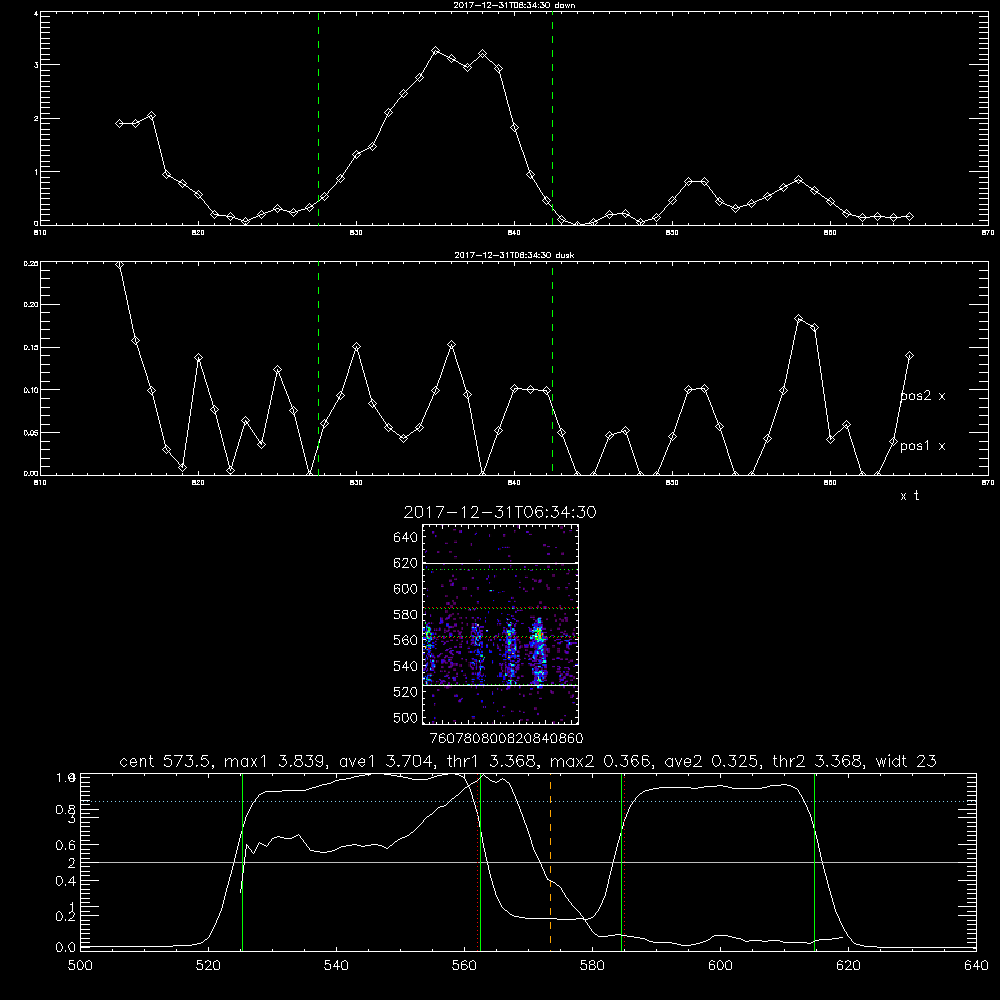Click the 'pos1 x' label

(x=923, y=446)
